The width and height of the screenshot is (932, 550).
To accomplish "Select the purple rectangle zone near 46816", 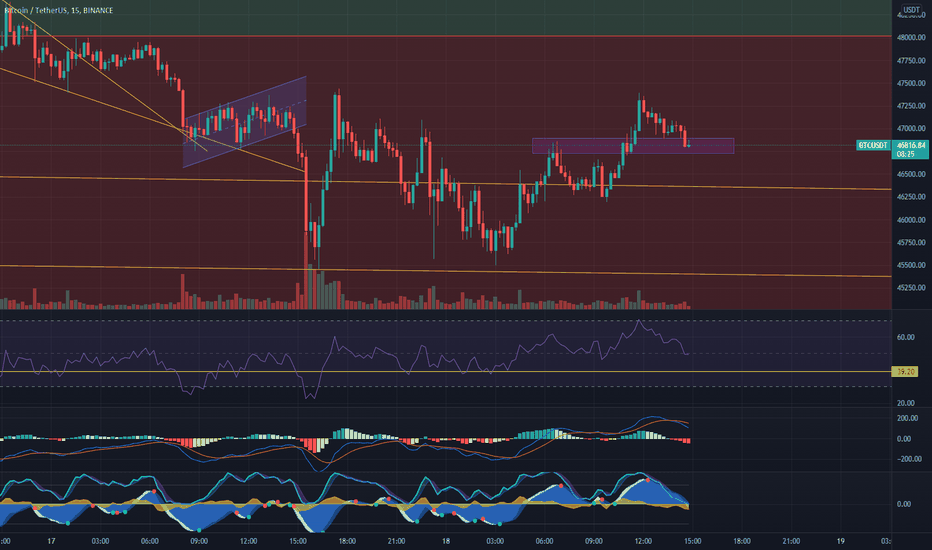I will pos(633,146).
